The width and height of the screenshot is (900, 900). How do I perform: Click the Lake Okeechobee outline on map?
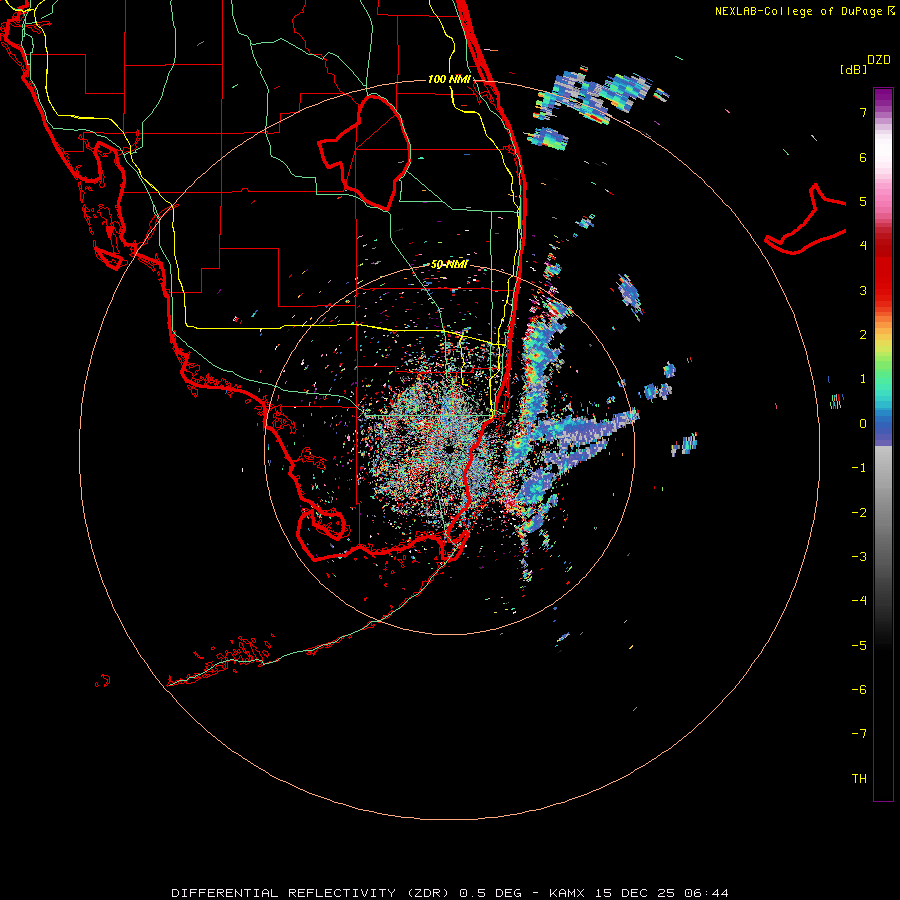[365, 152]
